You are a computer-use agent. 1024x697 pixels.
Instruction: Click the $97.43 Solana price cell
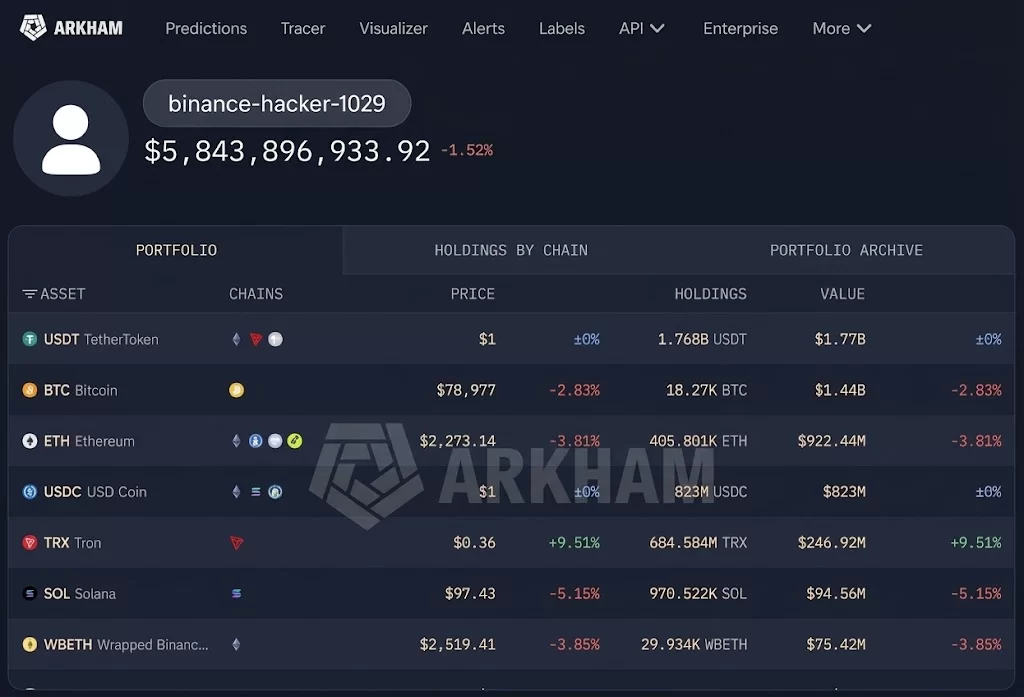(x=470, y=593)
